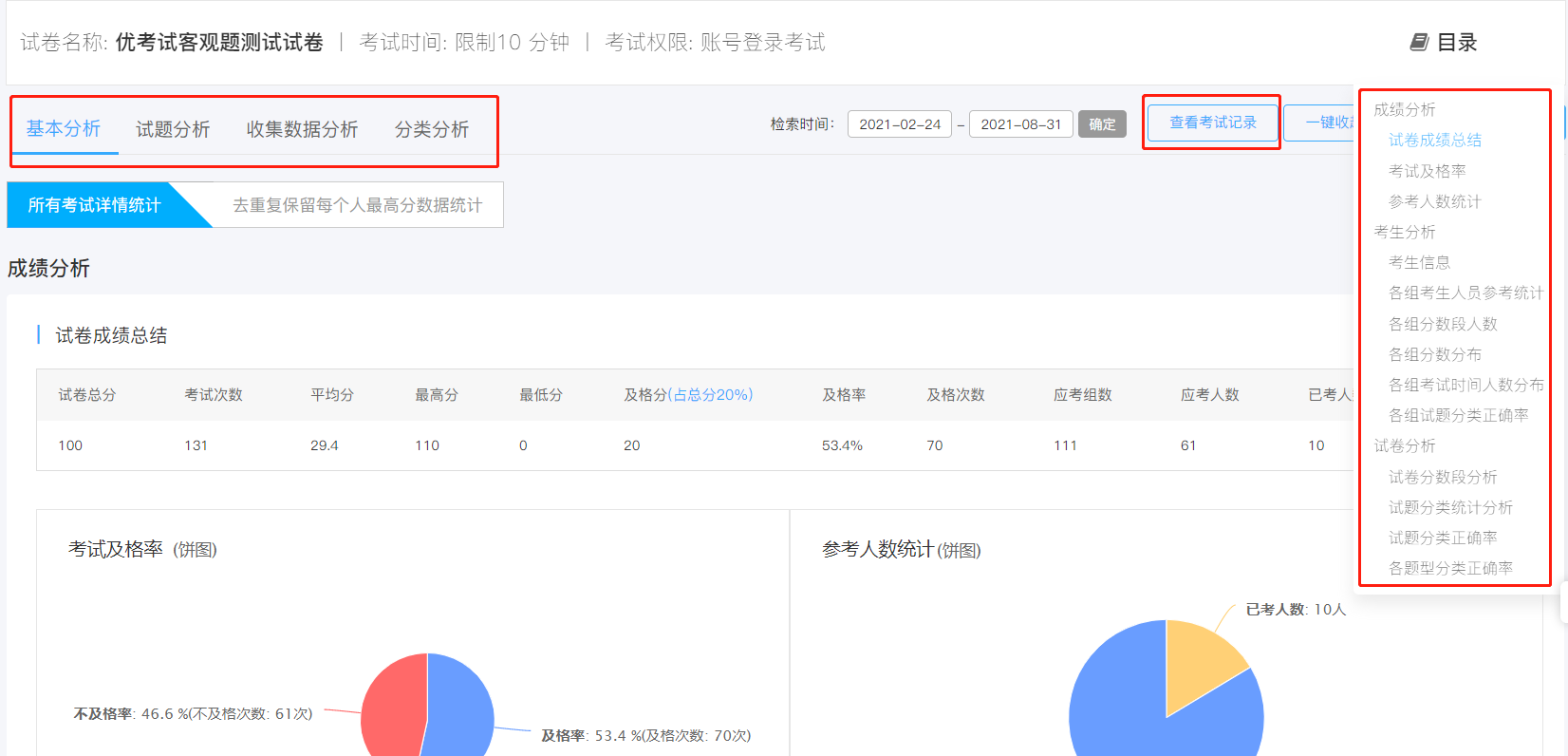The image size is (1568, 756).
Task: Click the 最高分 column header
Action: coord(437,394)
